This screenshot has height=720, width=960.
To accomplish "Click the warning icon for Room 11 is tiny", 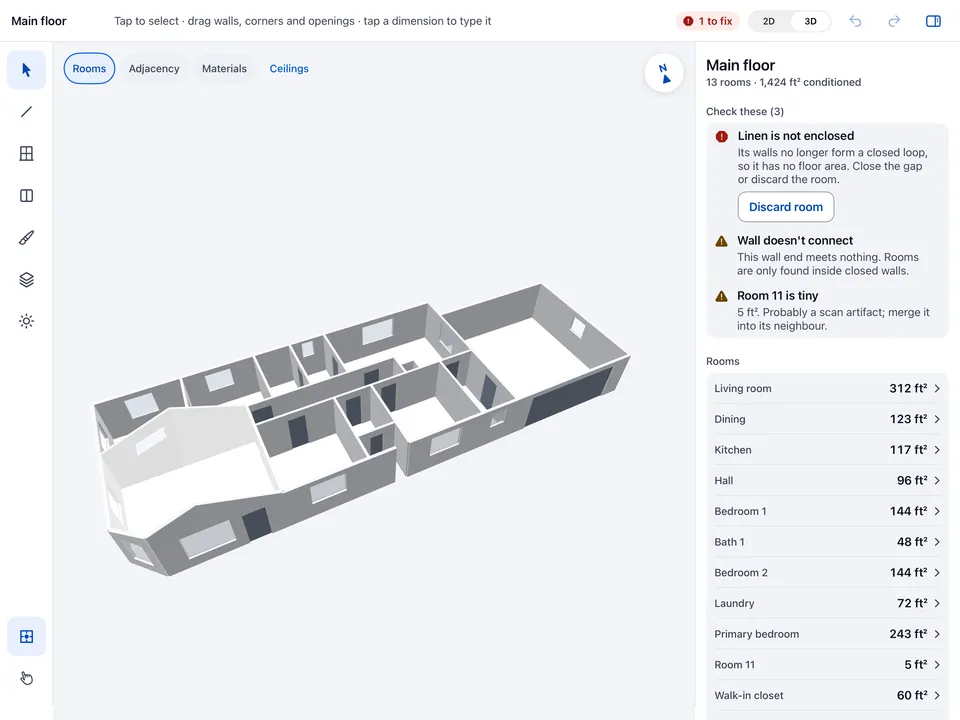I will (722, 296).
